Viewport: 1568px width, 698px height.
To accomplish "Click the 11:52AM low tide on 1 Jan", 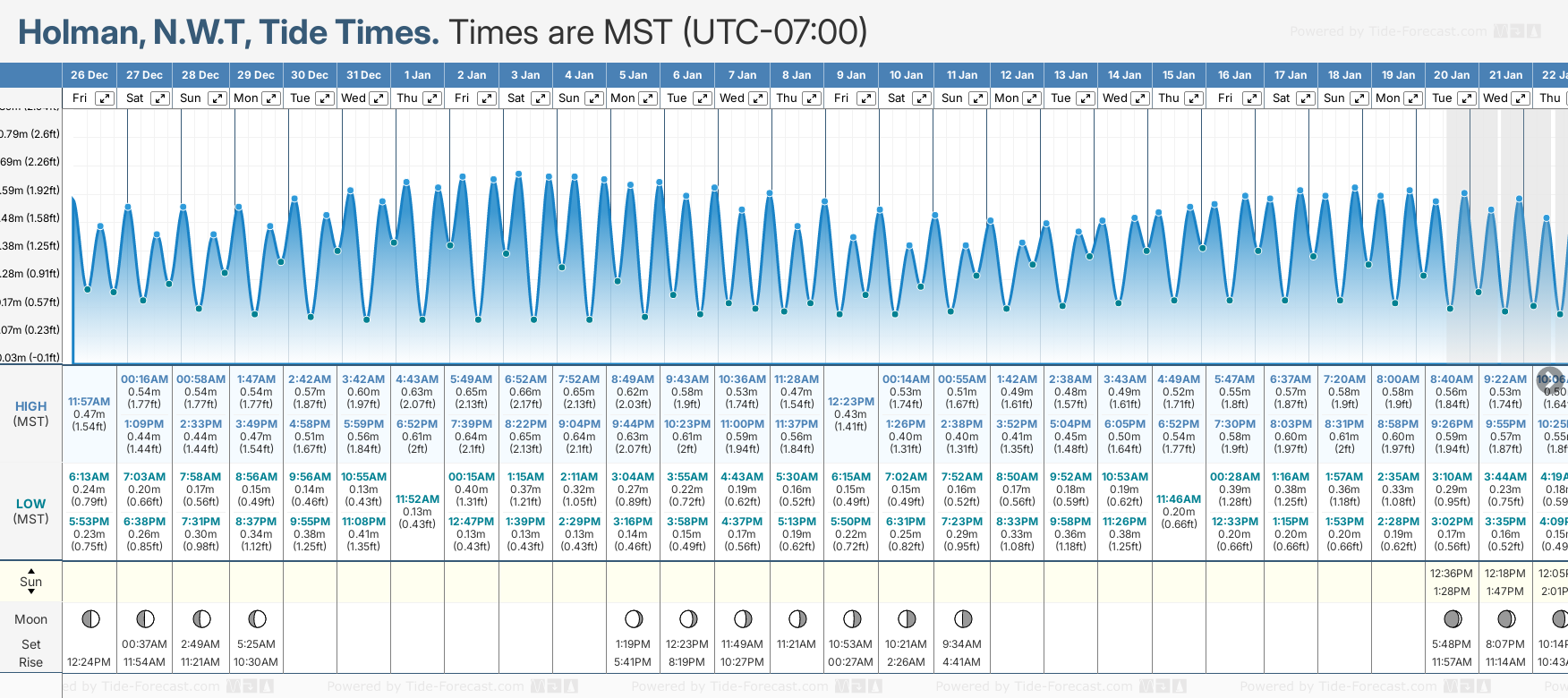I will 417,499.
